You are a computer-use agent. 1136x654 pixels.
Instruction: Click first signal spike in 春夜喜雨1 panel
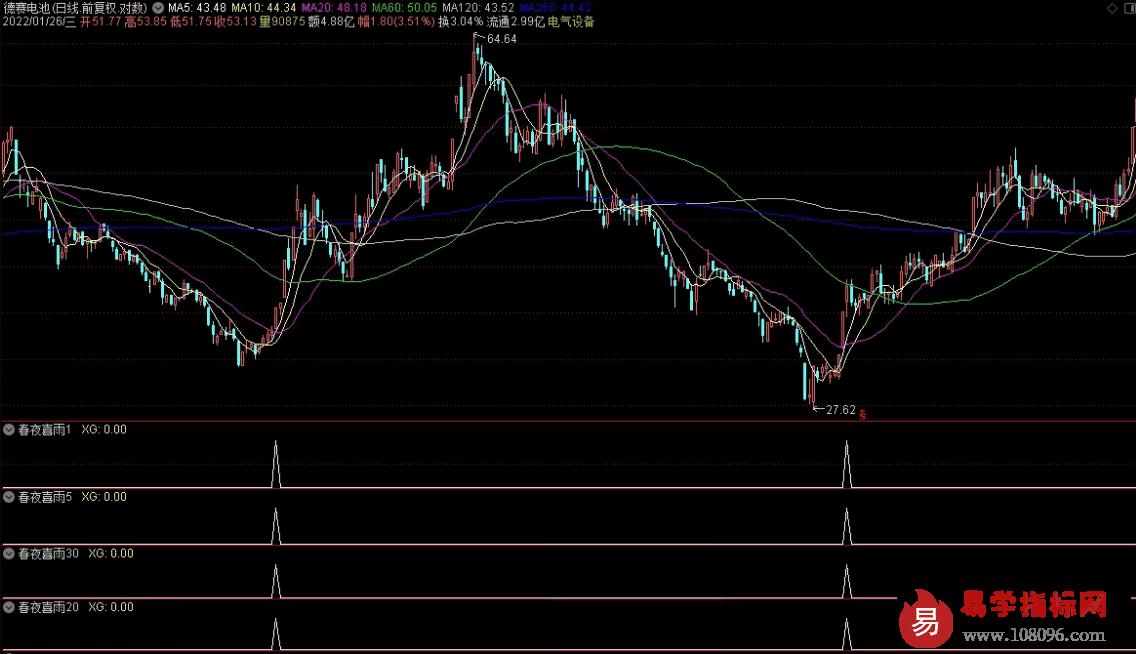coord(277,465)
